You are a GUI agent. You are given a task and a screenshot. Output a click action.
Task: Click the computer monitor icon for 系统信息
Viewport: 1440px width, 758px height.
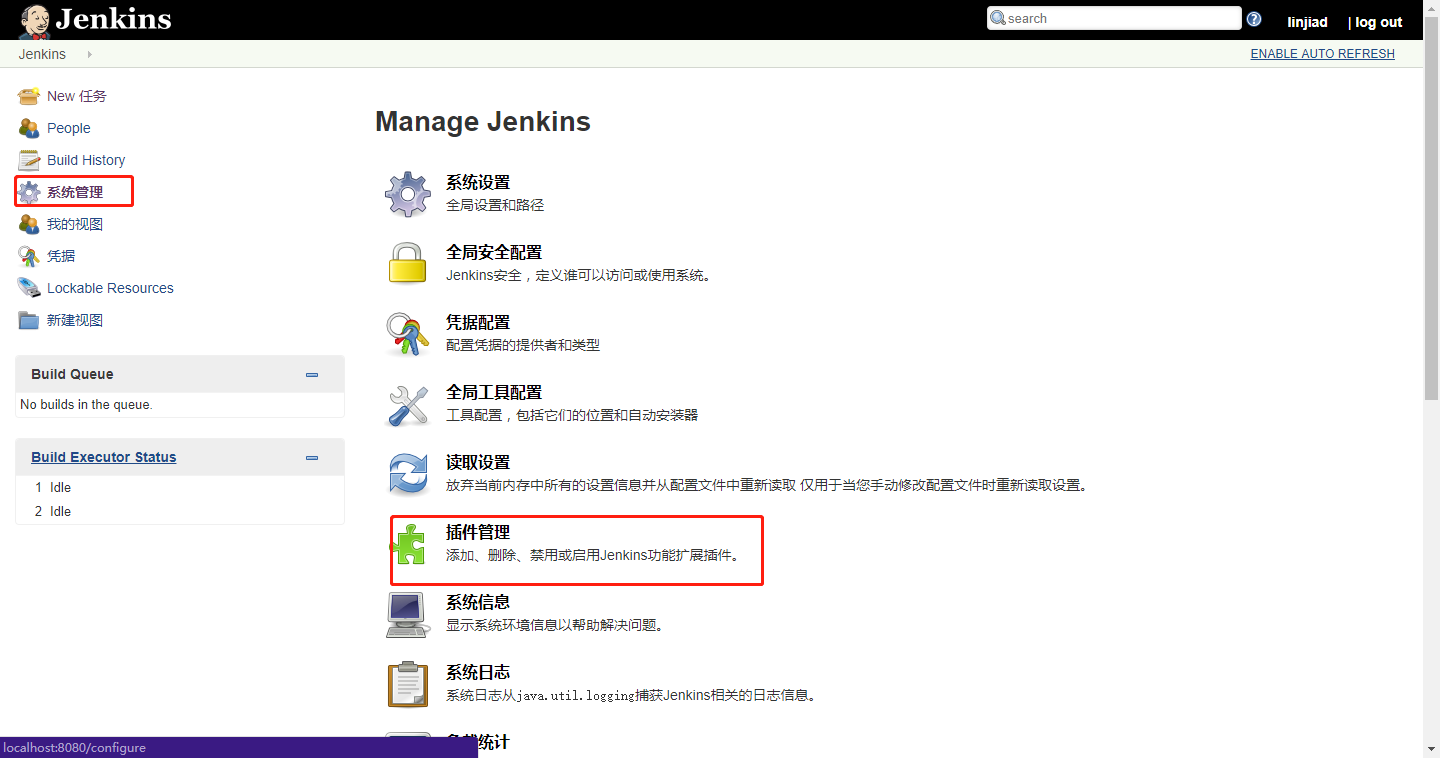coord(408,614)
